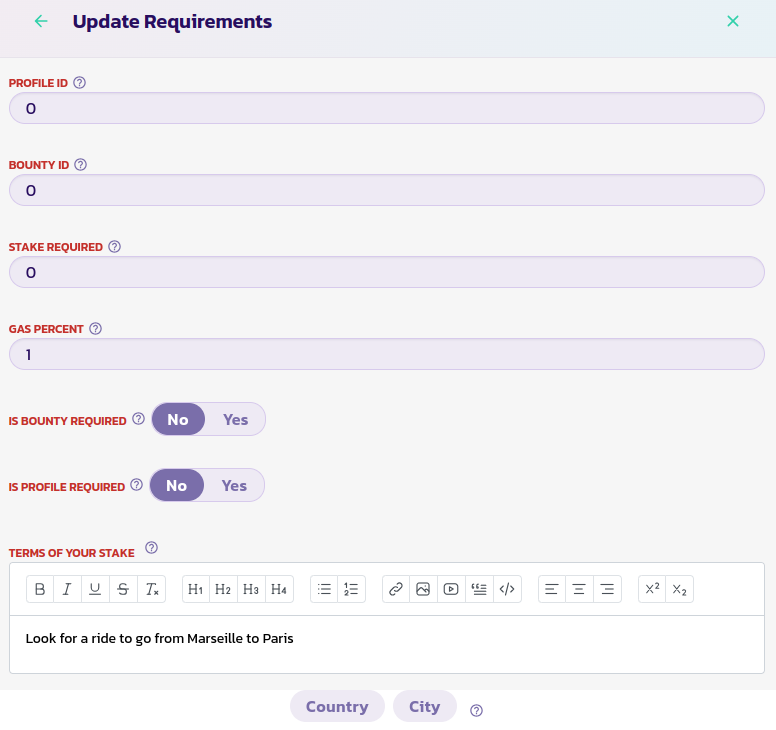Click the back arrow beside Update Requirements
776x730 pixels.
point(41,21)
